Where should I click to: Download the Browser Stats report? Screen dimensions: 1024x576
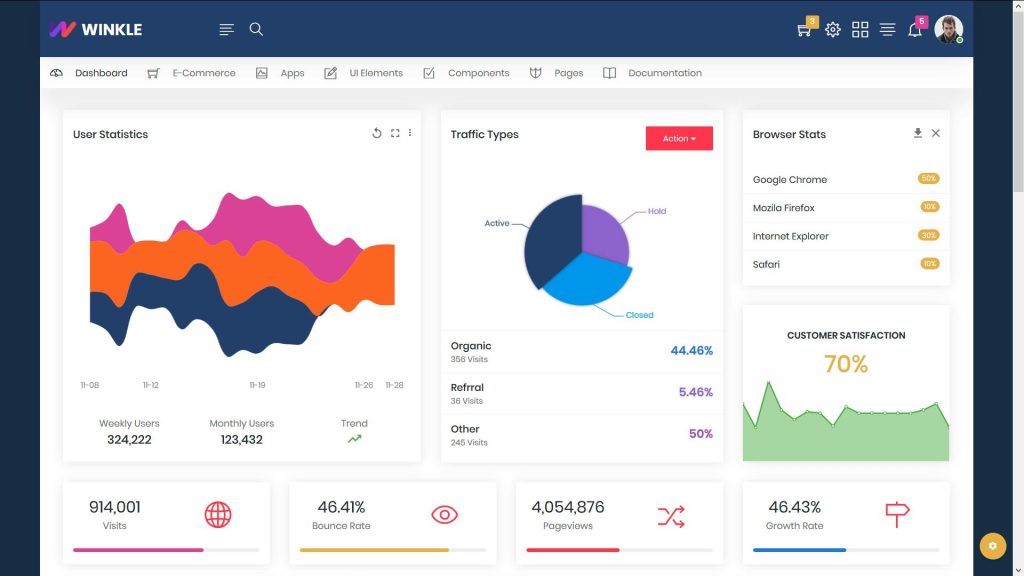tap(917, 133)
